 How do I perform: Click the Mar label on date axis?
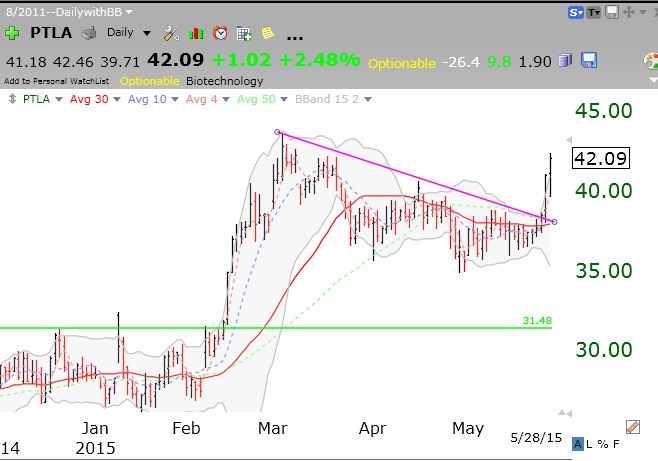coord(273,428)
